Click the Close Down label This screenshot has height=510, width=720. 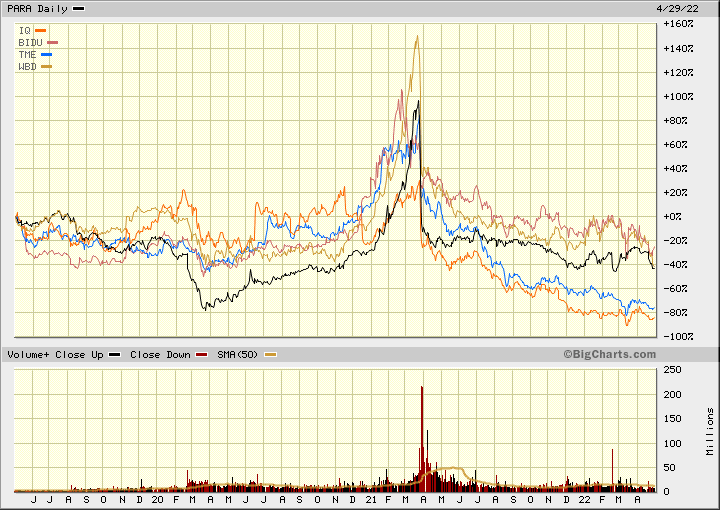pos(160,355)
